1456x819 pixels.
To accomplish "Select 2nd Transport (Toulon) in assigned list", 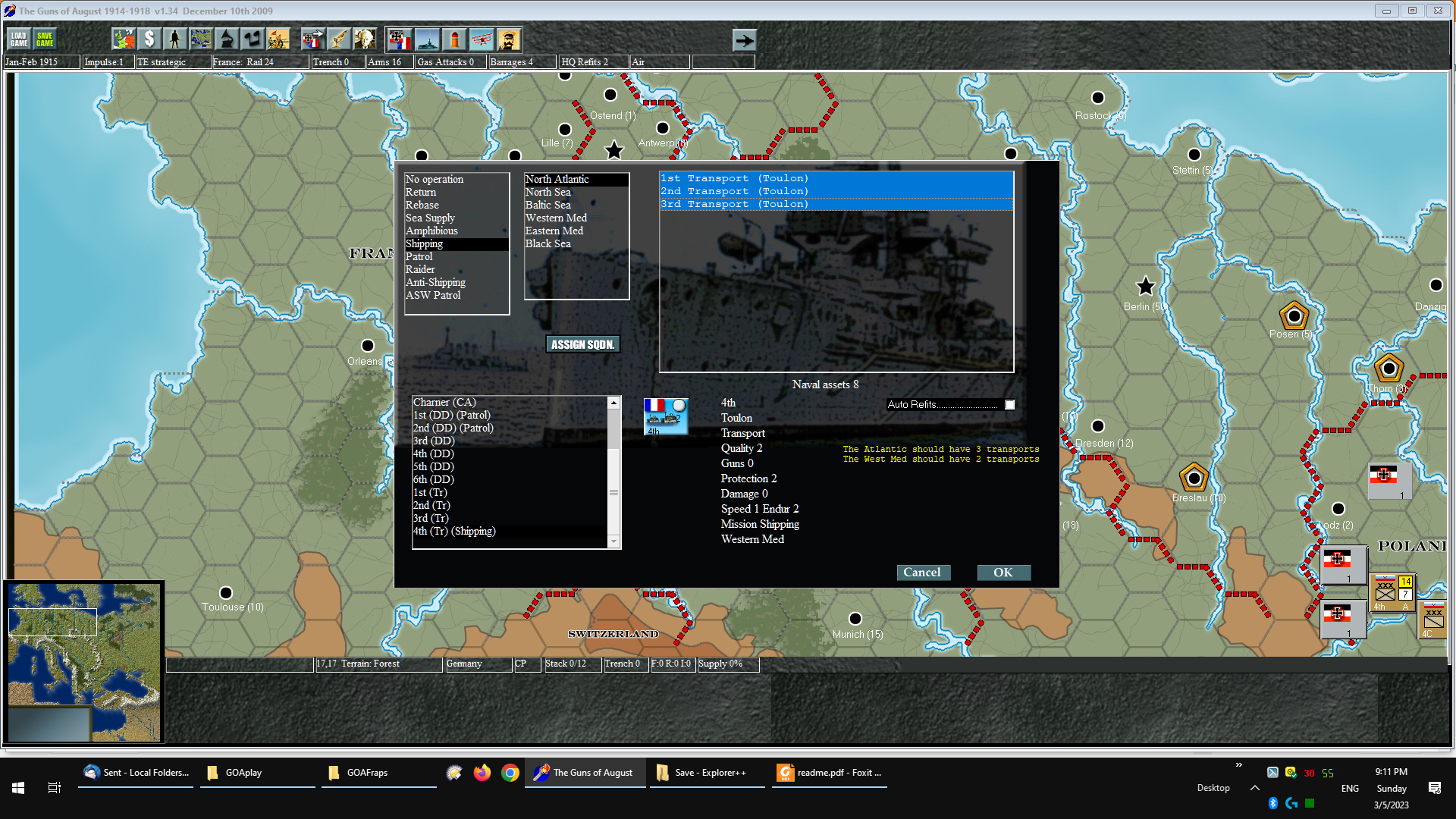I will point(836,192).
